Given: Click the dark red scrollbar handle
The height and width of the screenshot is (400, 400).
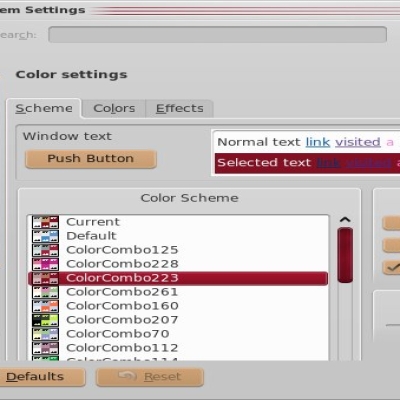Looking at the screenshot, I should point(345,255).
